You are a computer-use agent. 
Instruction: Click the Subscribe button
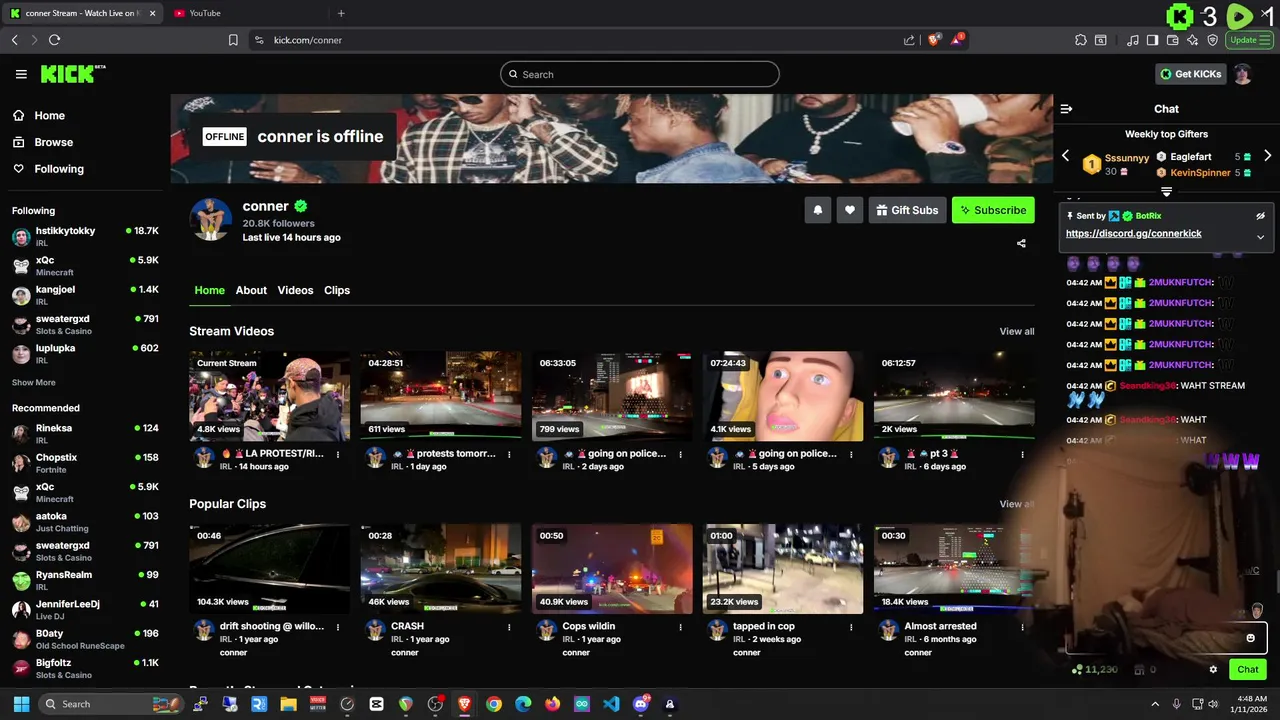coord(993,210)
